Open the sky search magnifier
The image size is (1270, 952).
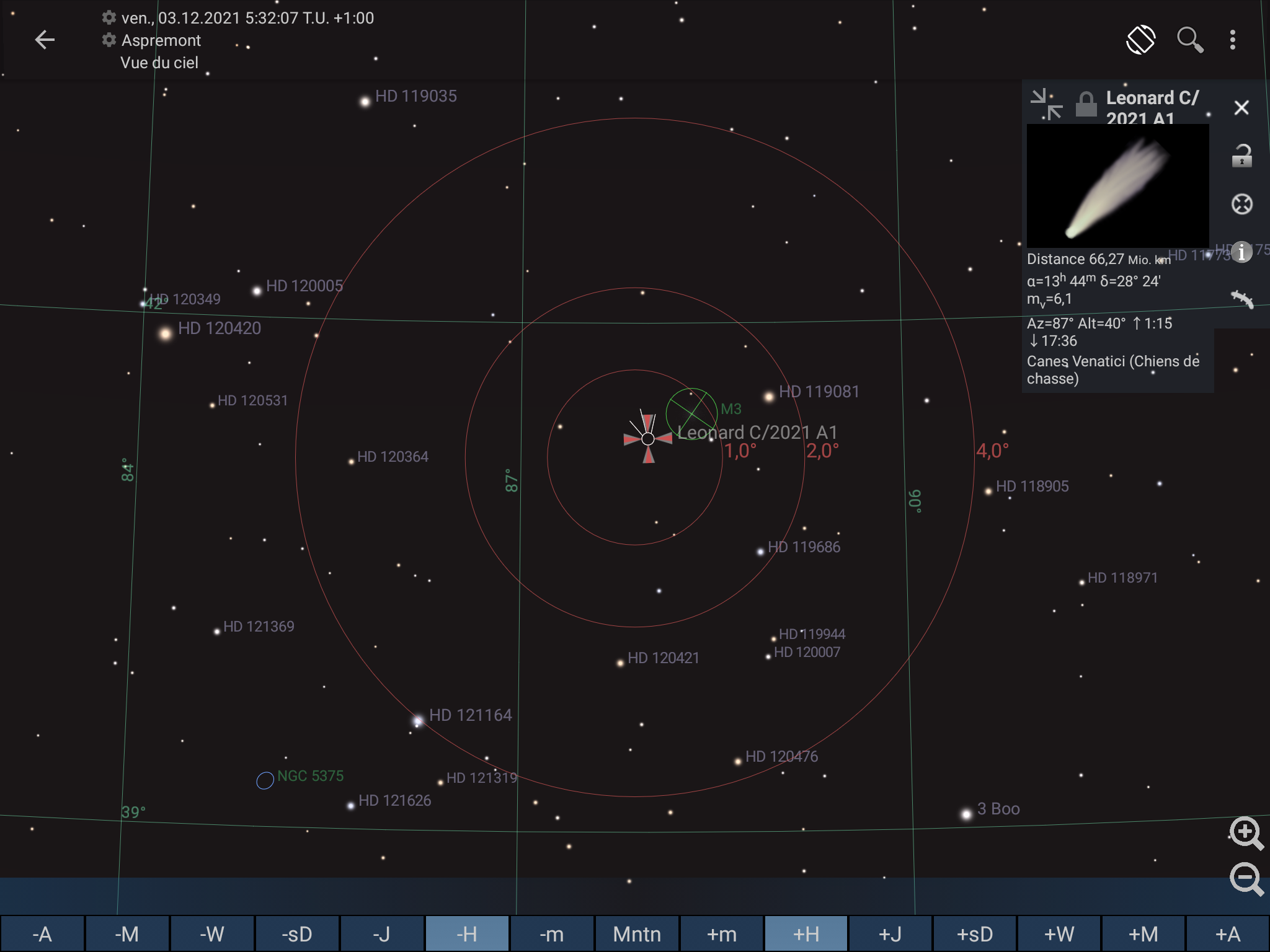coord(1189,40)
